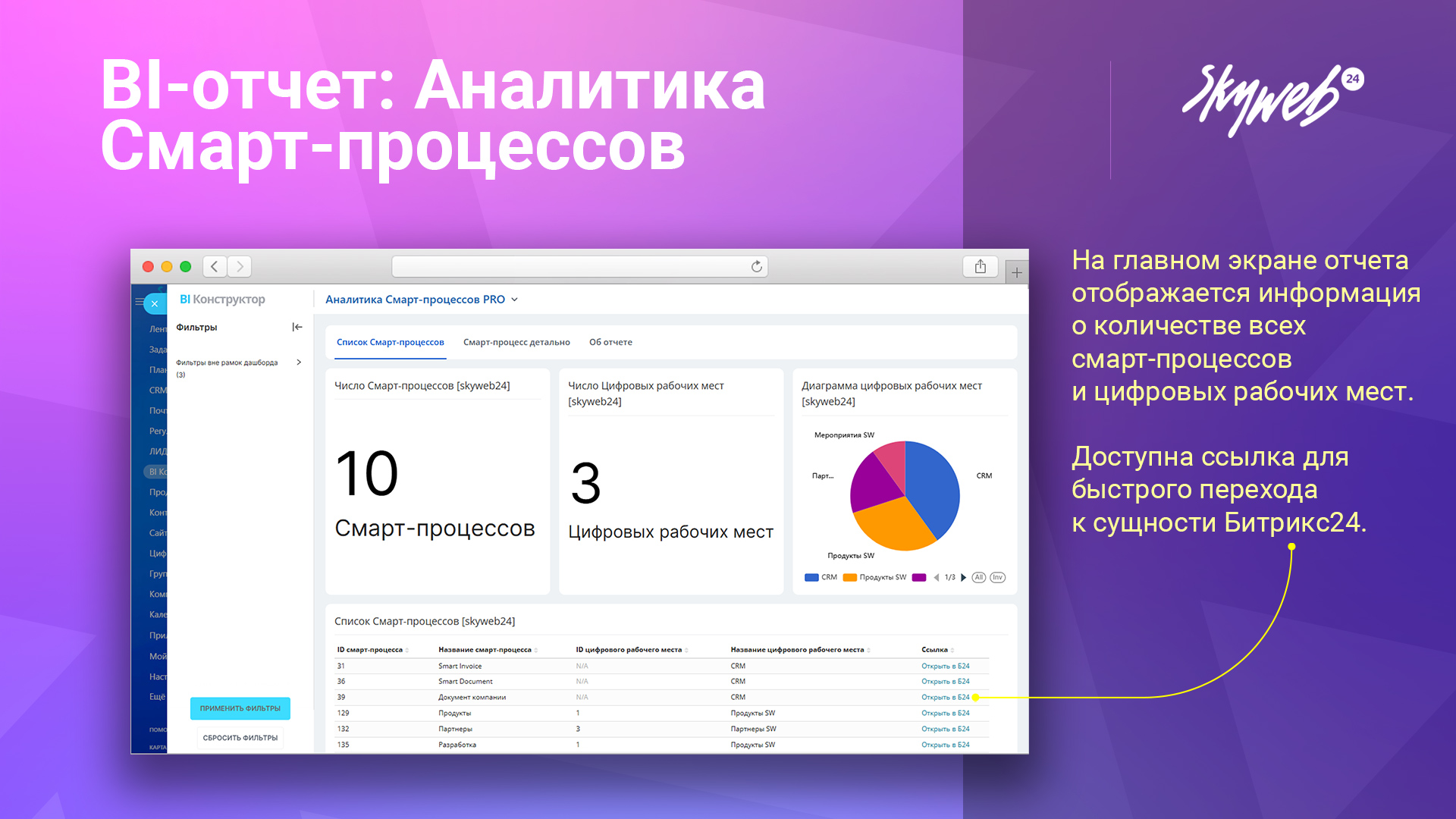Toggle All legend series button
Screen dimensions: 1456x819
[979, 578]
